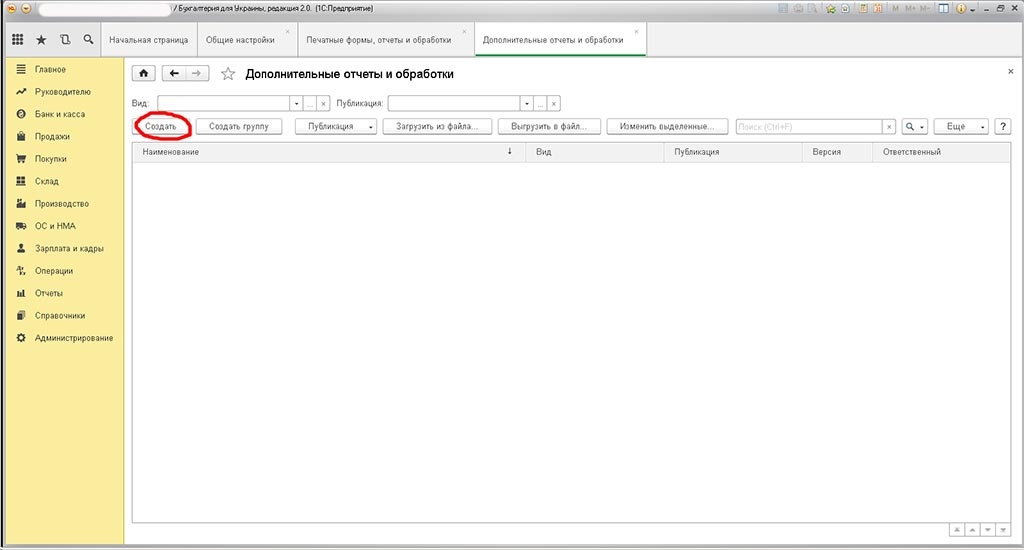Image resolution: width=1024 pixels, height=550 pixels.
Task: Switch to the Начальная страница tab
Action: [x=148, y=40]
